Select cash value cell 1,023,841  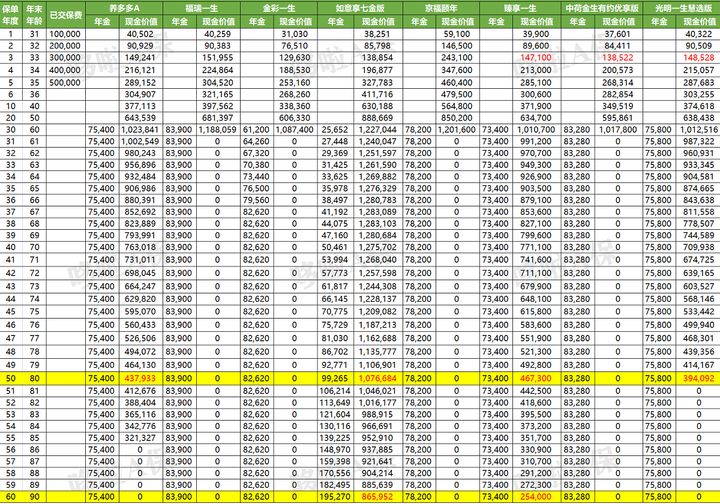point(140,130)
